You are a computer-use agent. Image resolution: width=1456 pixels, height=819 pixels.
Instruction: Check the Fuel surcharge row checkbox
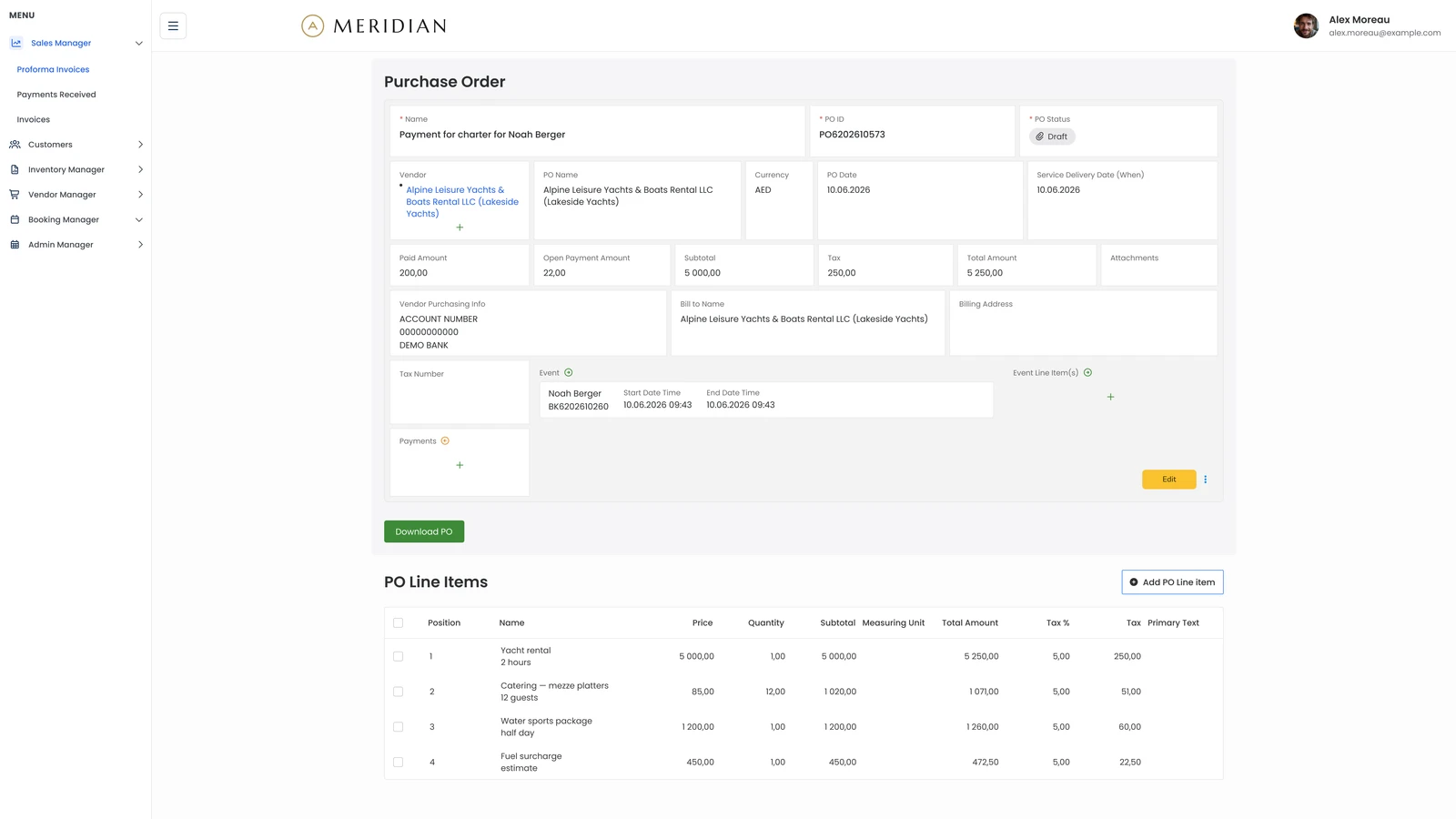pyautogui.click(x=398, y=763)
